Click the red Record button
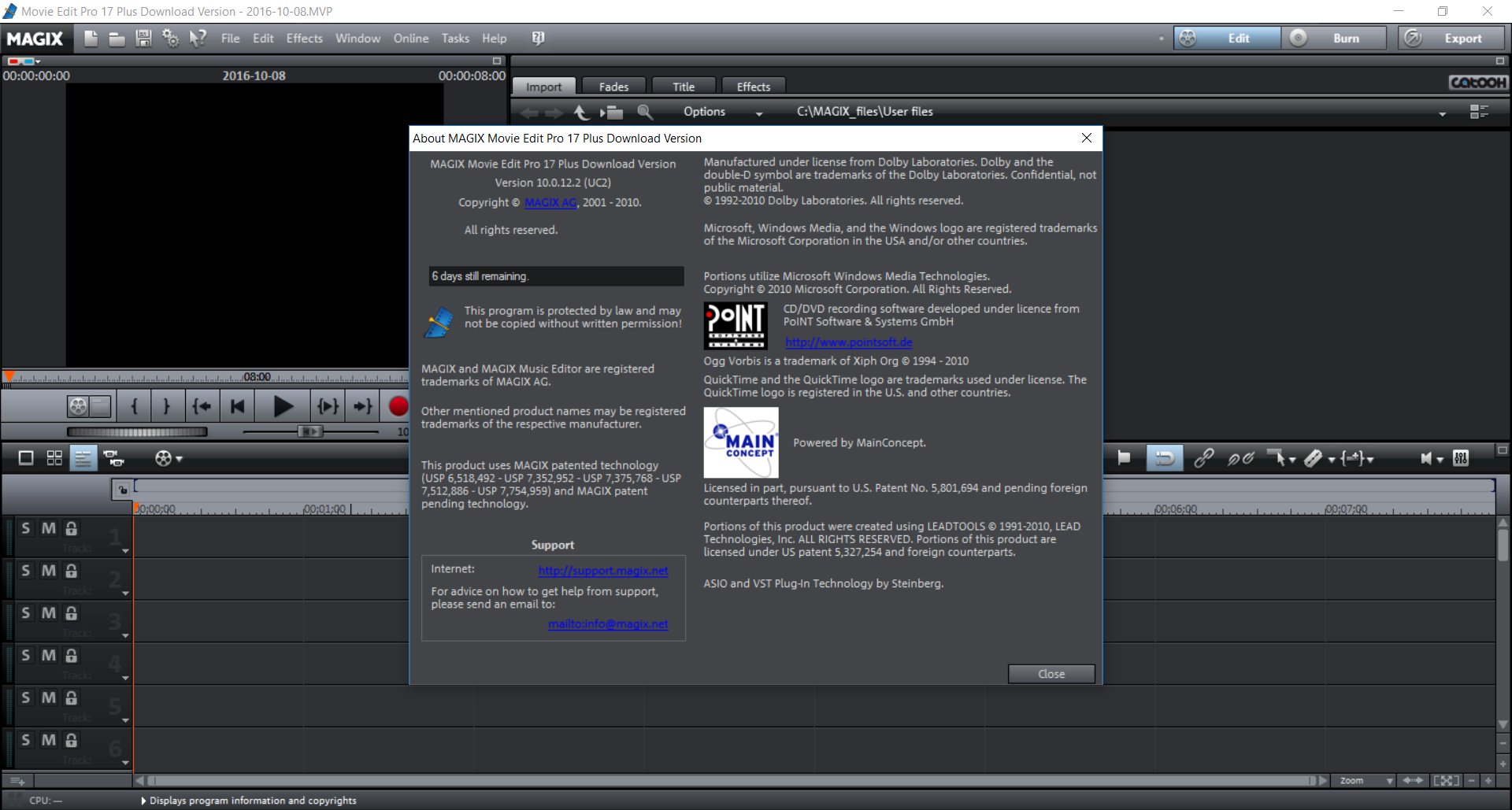The width and height of the screenshot is (1512, 810). pyautogui.click(x=398, y=406)
